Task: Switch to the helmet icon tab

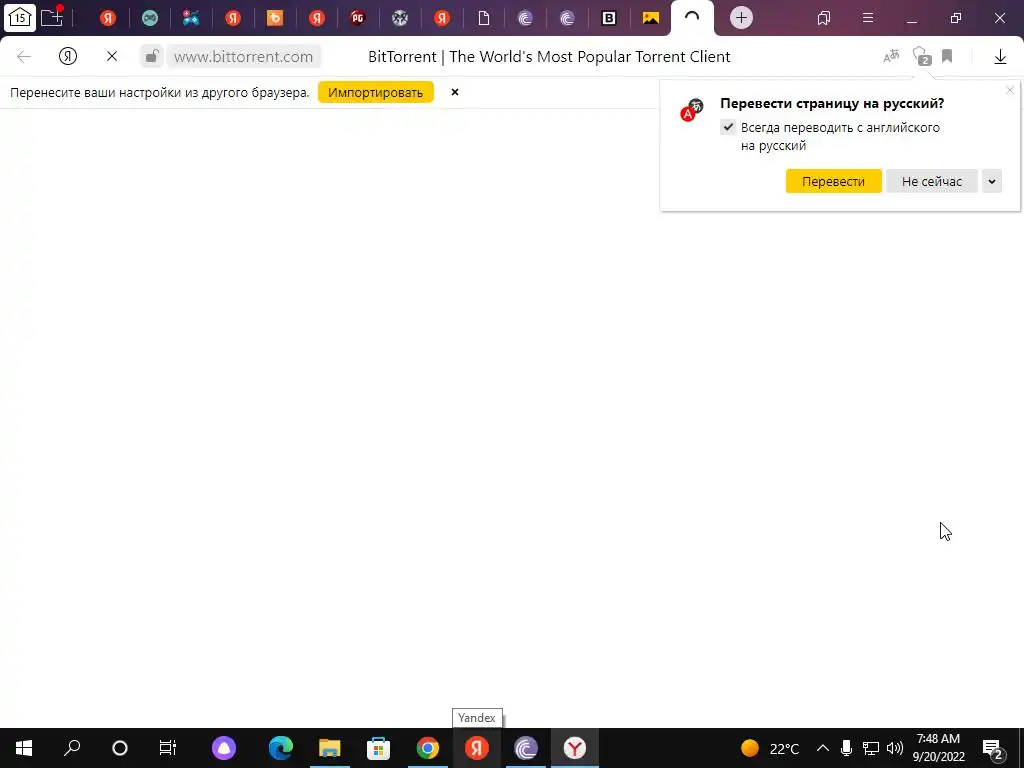Action: [x=400, y=18]
